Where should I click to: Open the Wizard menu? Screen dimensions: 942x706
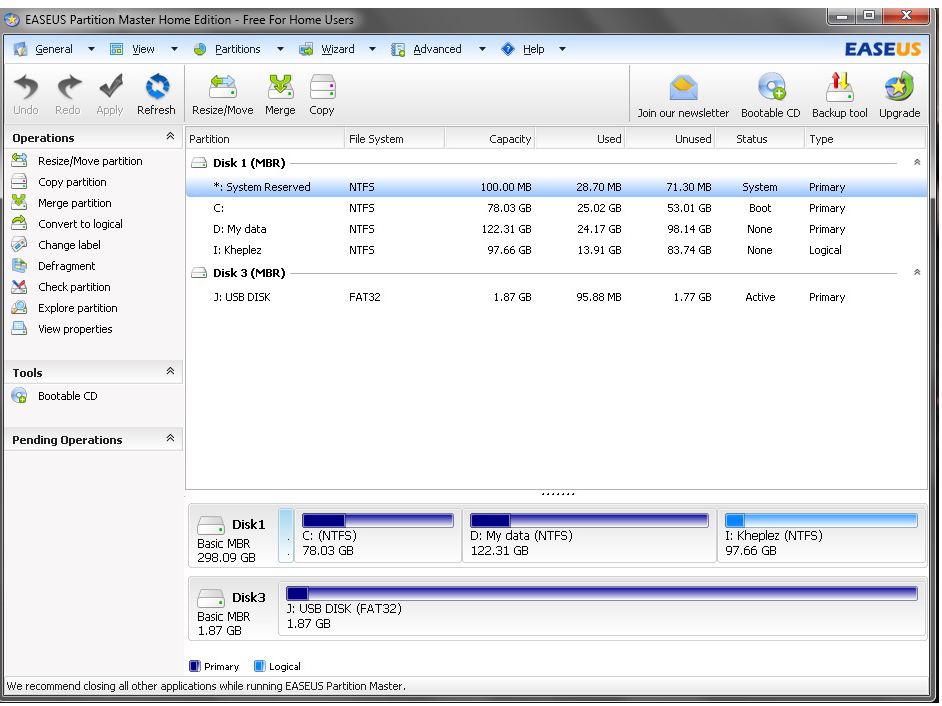[338, 49]
